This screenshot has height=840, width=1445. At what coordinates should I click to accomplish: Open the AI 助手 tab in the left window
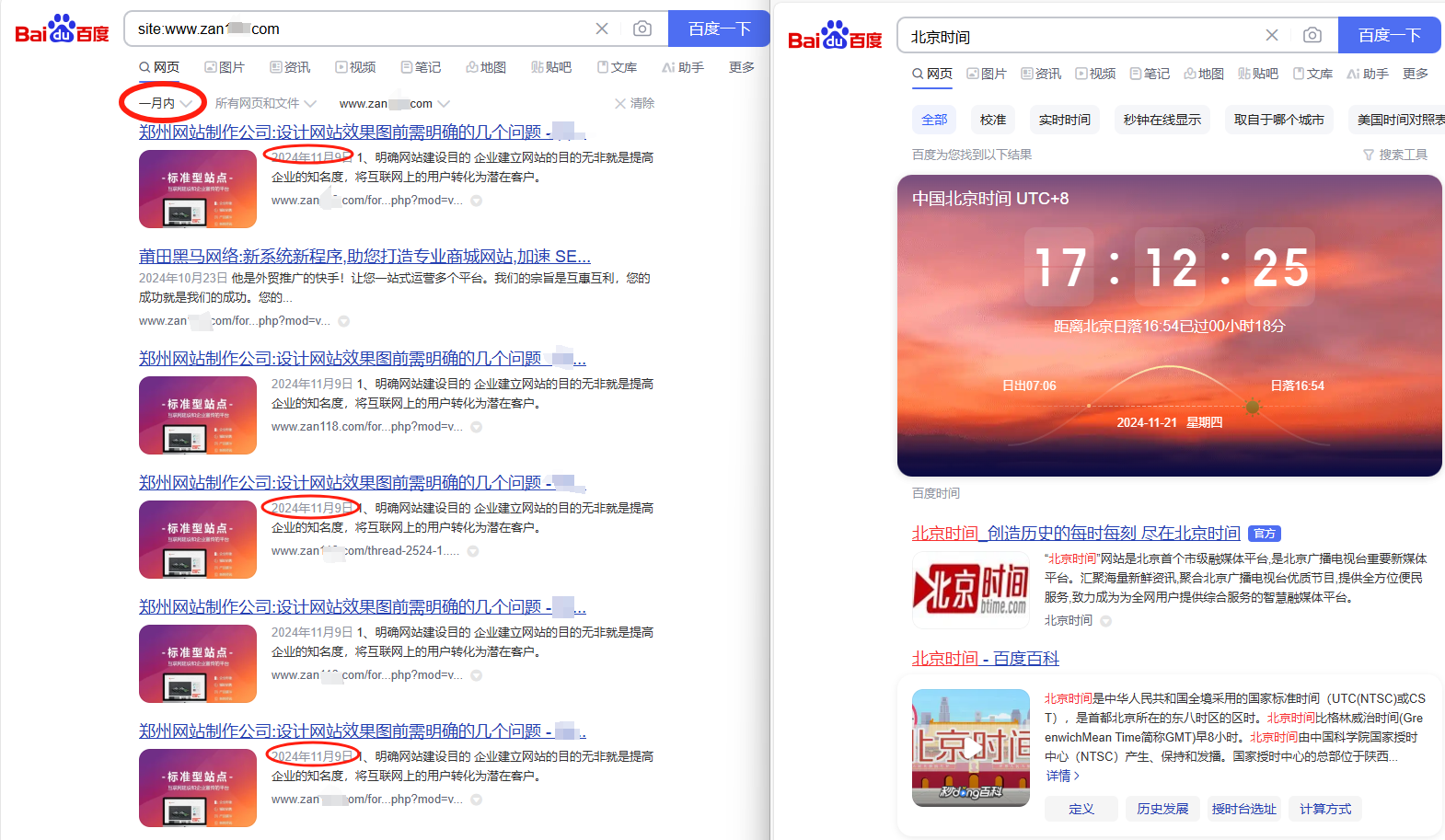click(x=683, y=67)
